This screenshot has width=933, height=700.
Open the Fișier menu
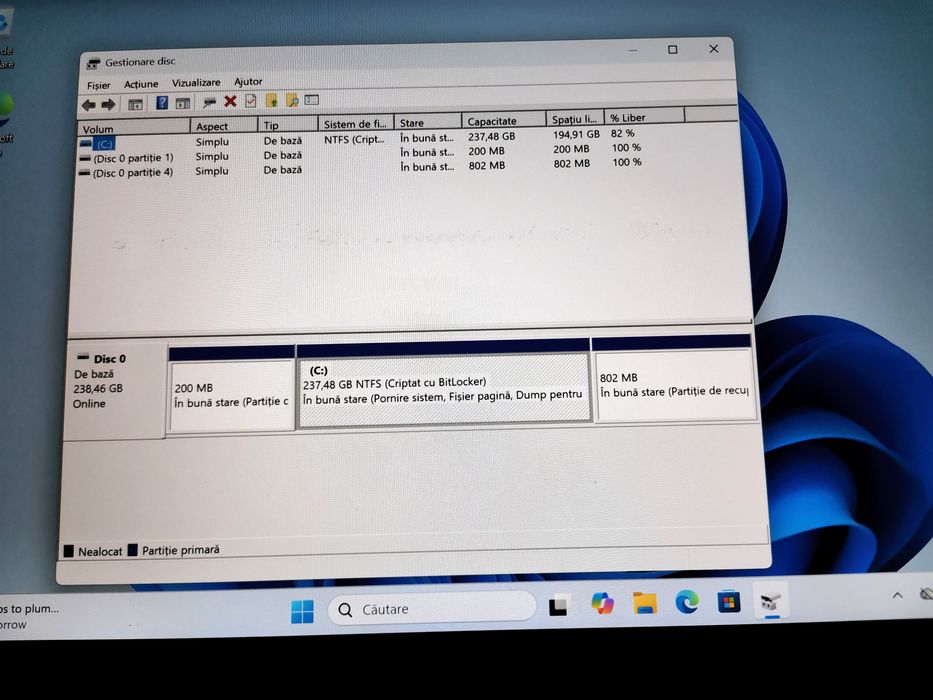(x=99, y=85)
